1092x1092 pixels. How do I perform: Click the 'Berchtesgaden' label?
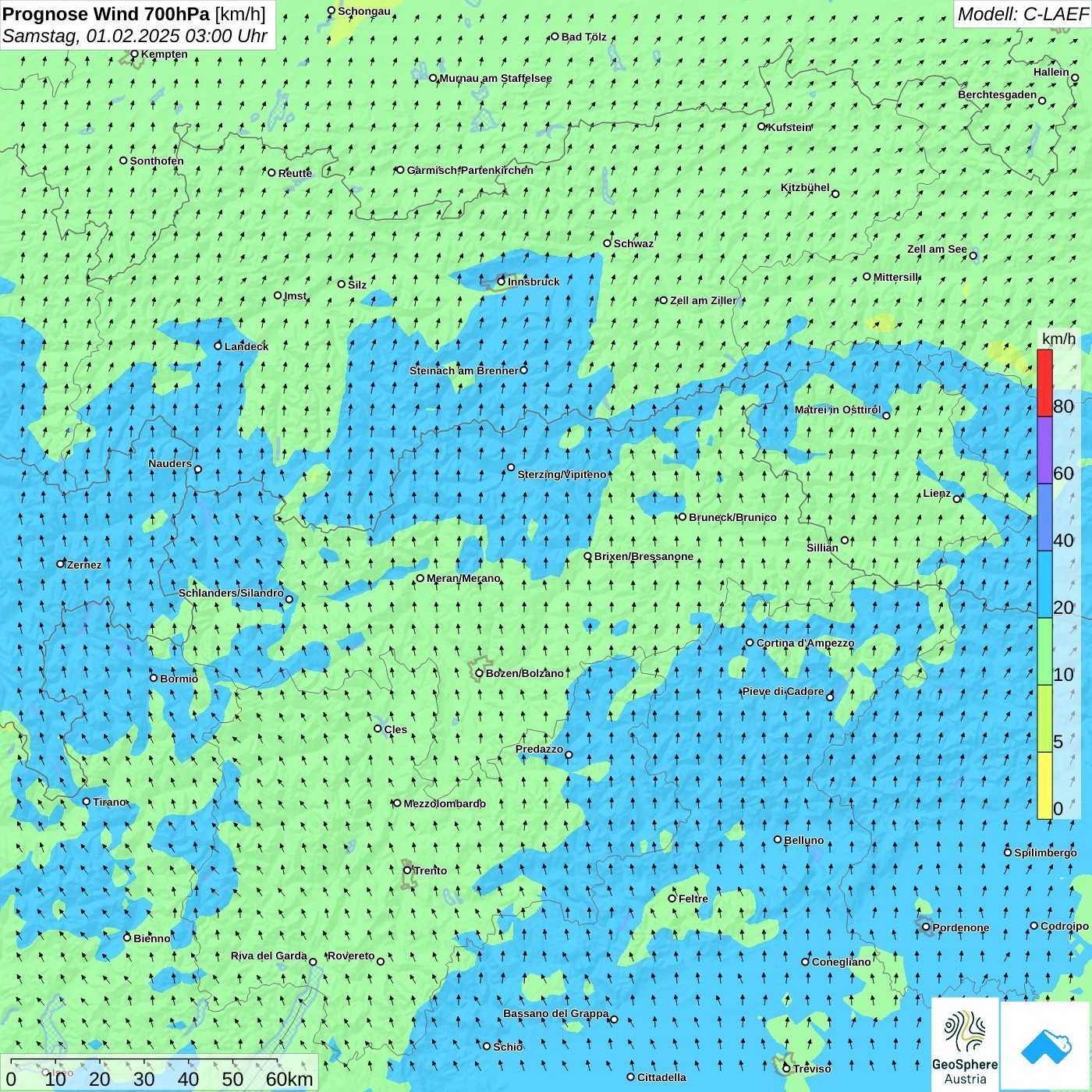(x=997, y=94)
